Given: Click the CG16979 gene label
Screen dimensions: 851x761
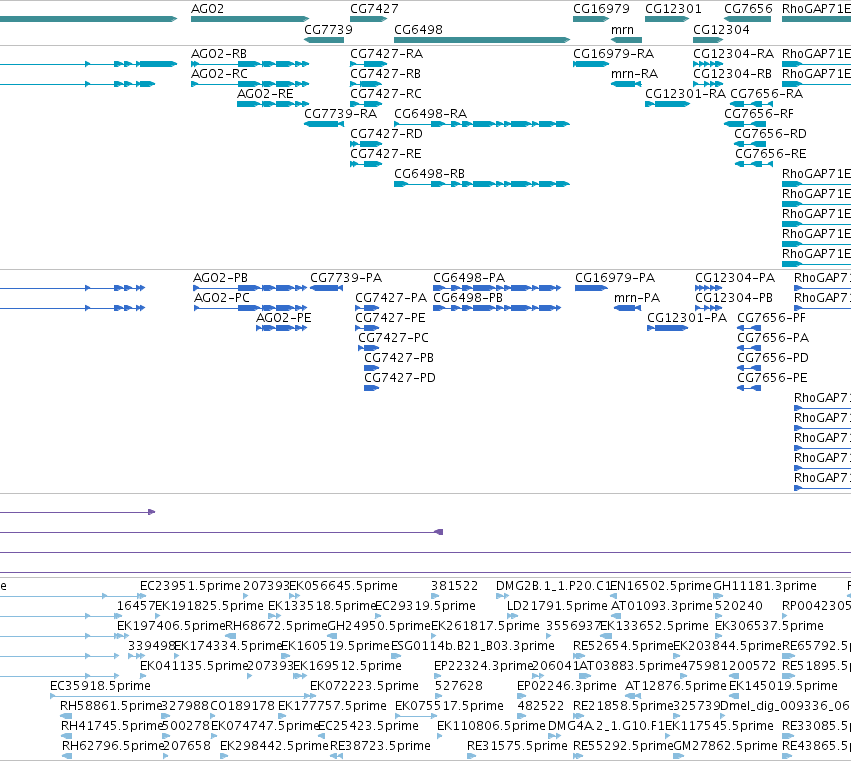Looking at the screenshot, I should pos(601,9).
